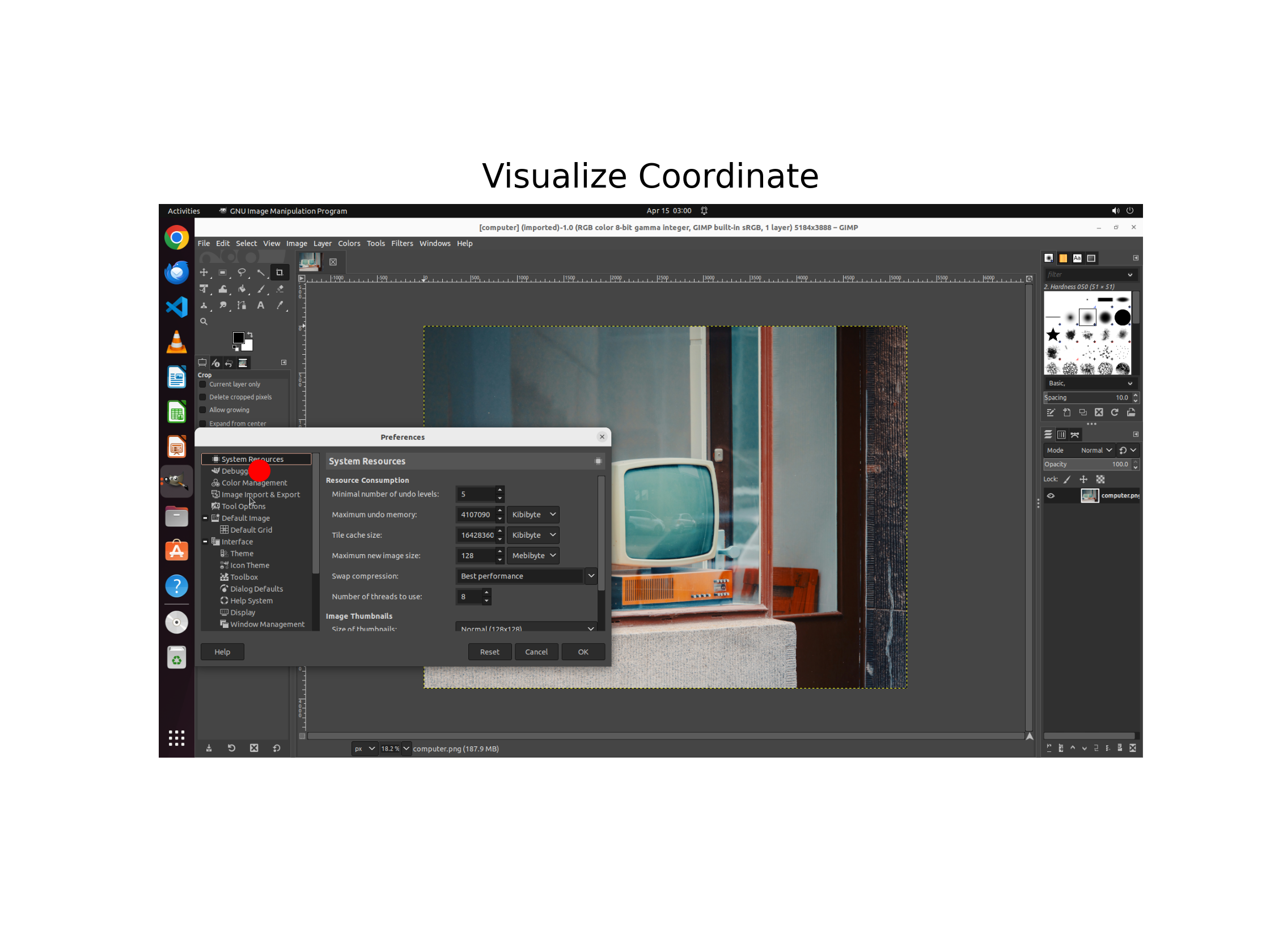This screenshot has height=952, width=1270.
Task: Open the Filters menu
Action: [x=402, y=243]
